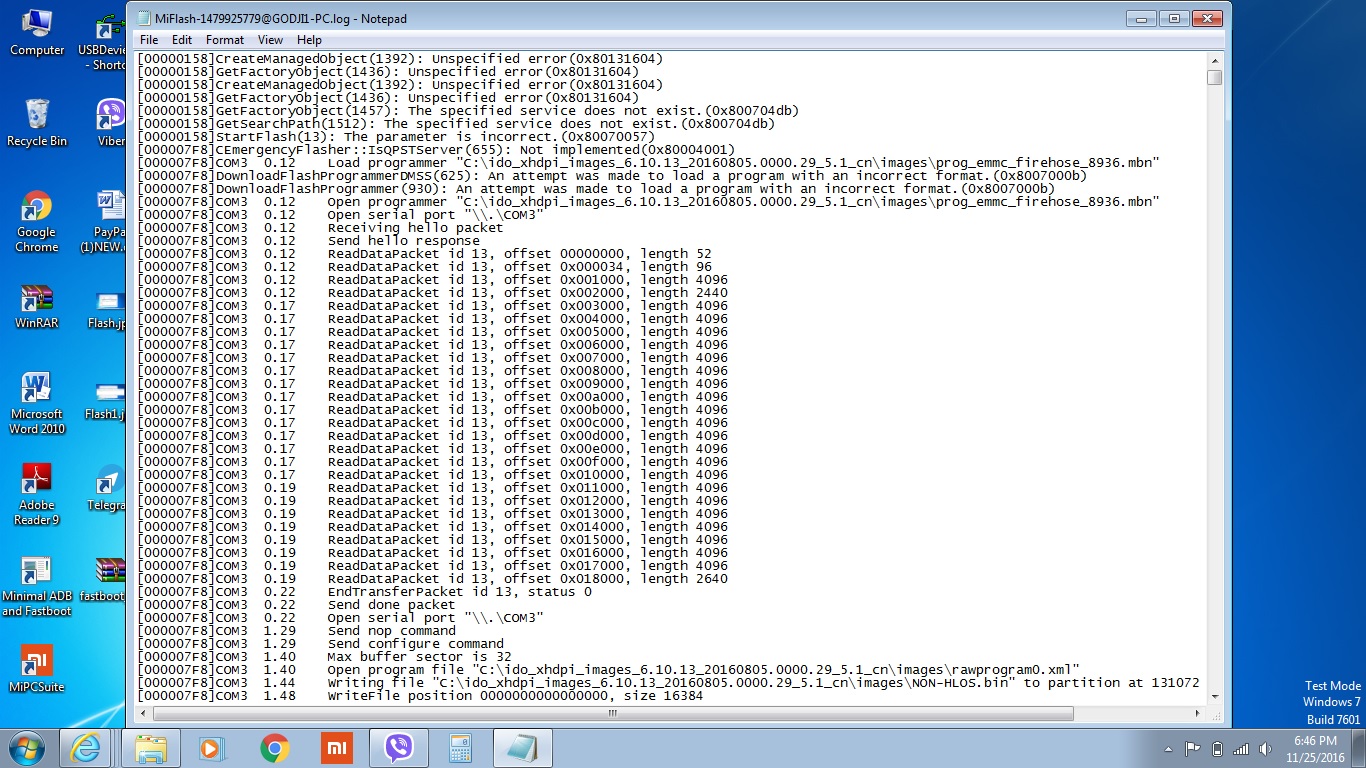Open the Edit menu
Image resolution: width=1366 pixels, height=768 pixels.
pos(181,40)
